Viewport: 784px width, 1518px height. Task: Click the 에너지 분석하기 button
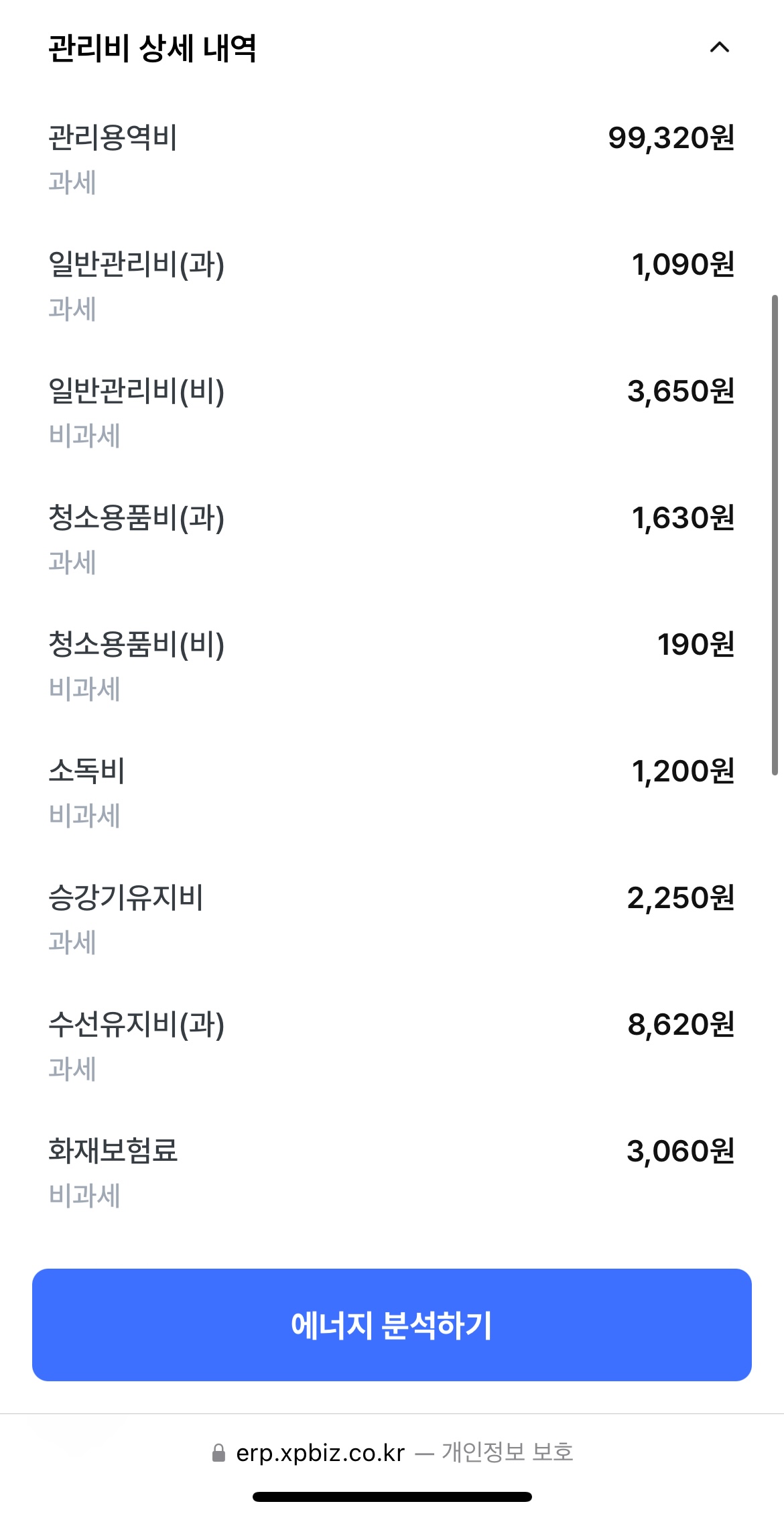tap(391, 1325)
